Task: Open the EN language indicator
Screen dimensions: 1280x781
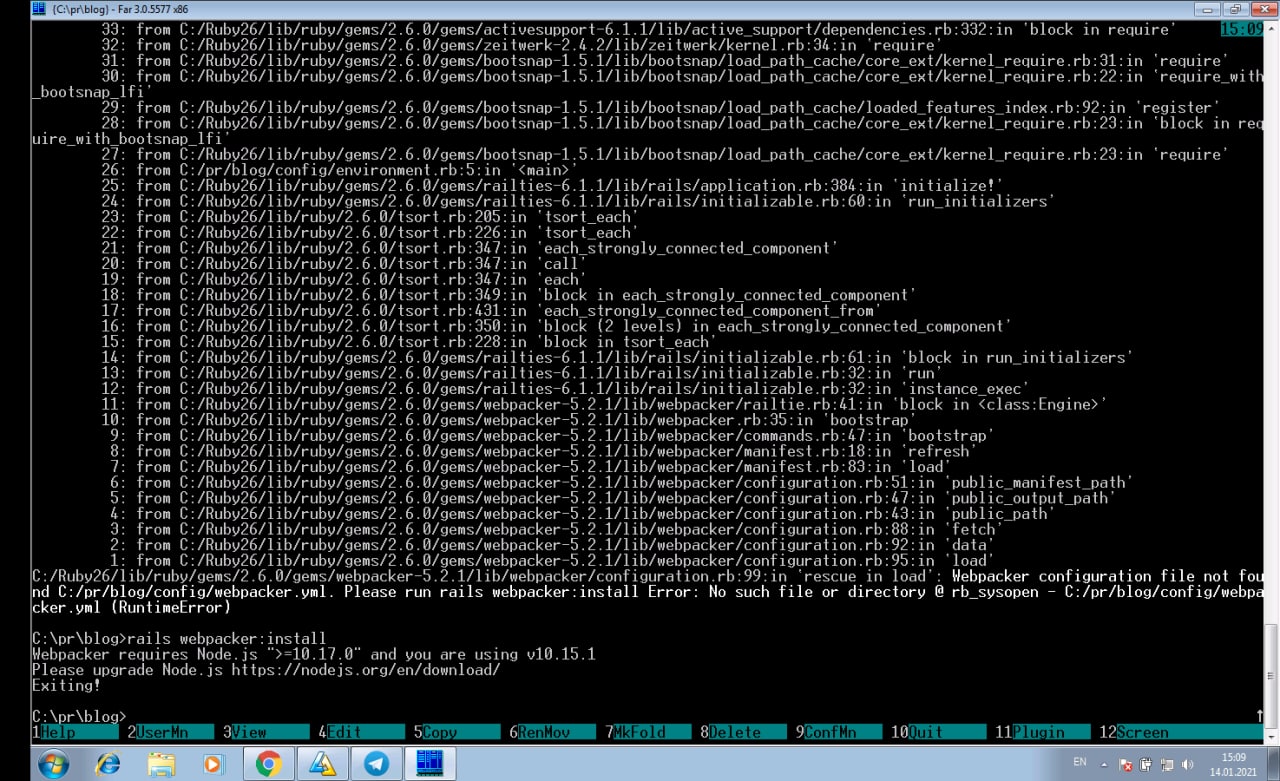Action: [x=1079, y=762]
